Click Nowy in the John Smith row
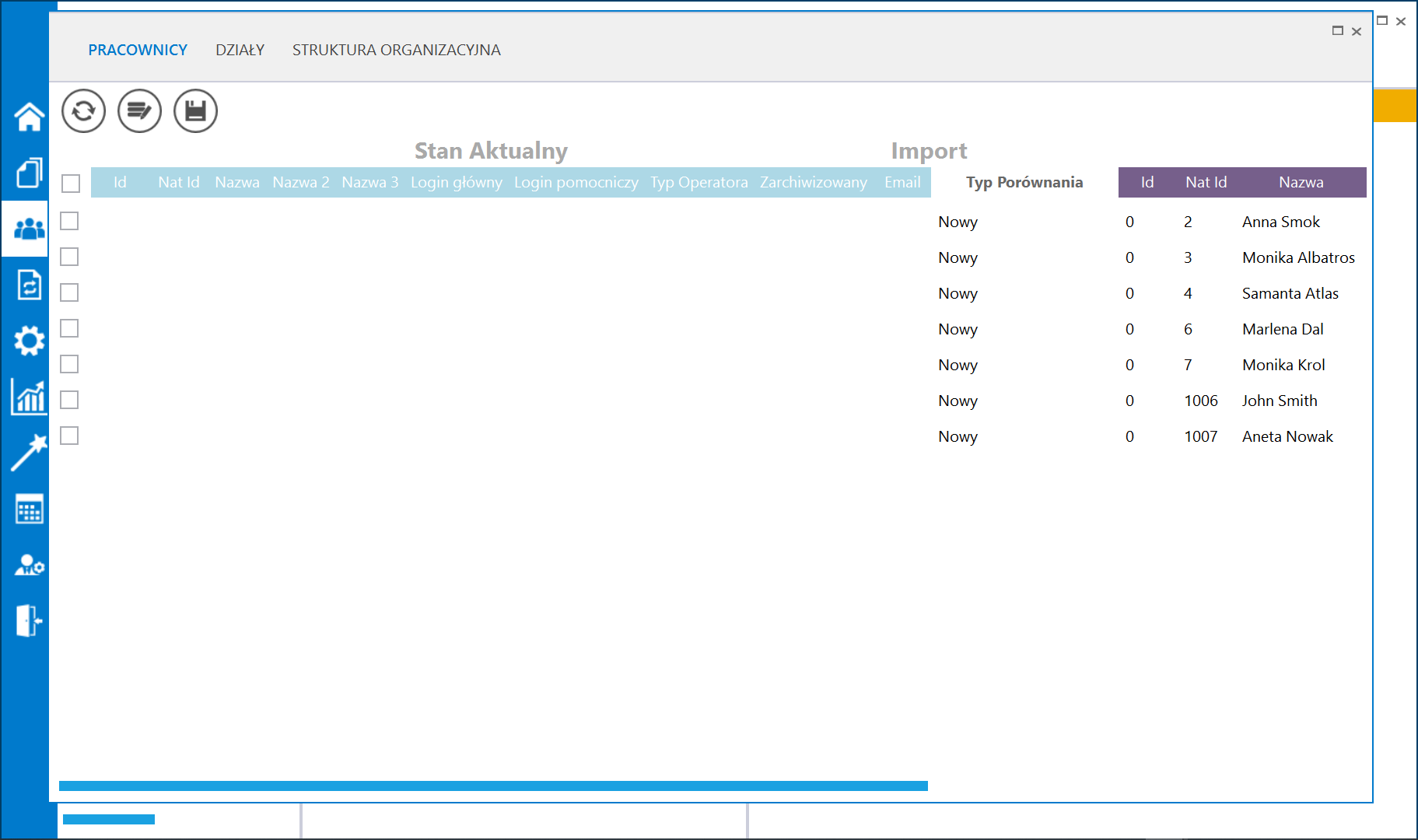The width and height of the screenshot is (1418, 840). click(958, 401)
